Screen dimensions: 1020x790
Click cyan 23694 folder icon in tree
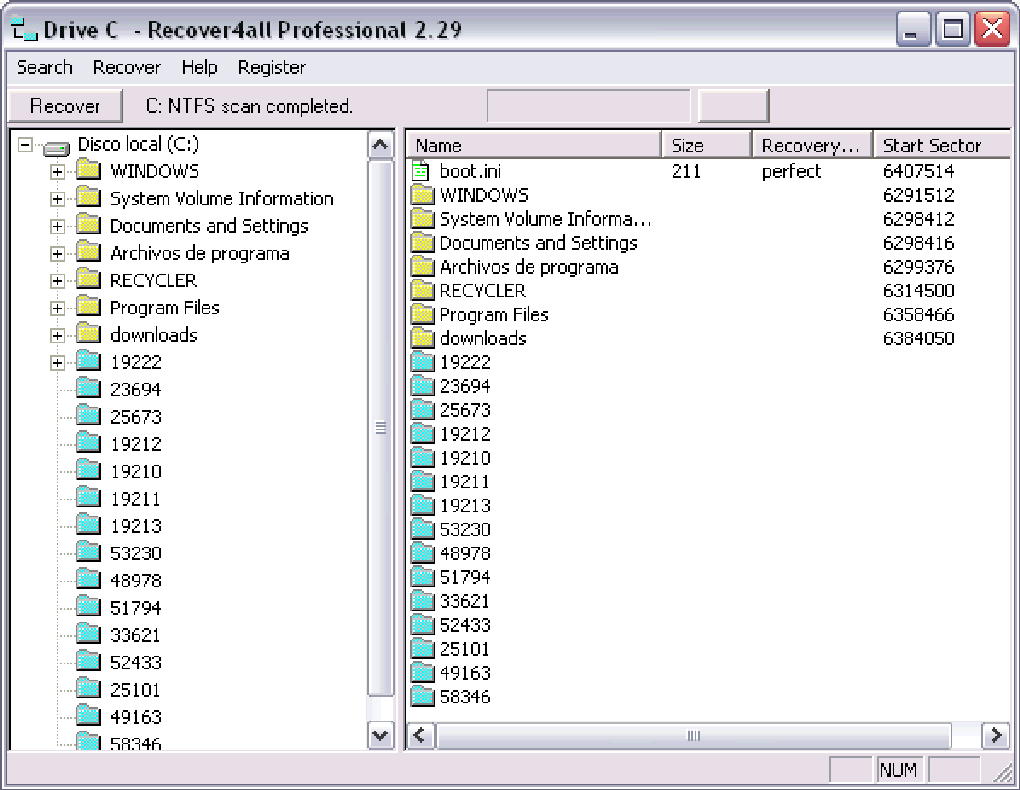point(88,389)
